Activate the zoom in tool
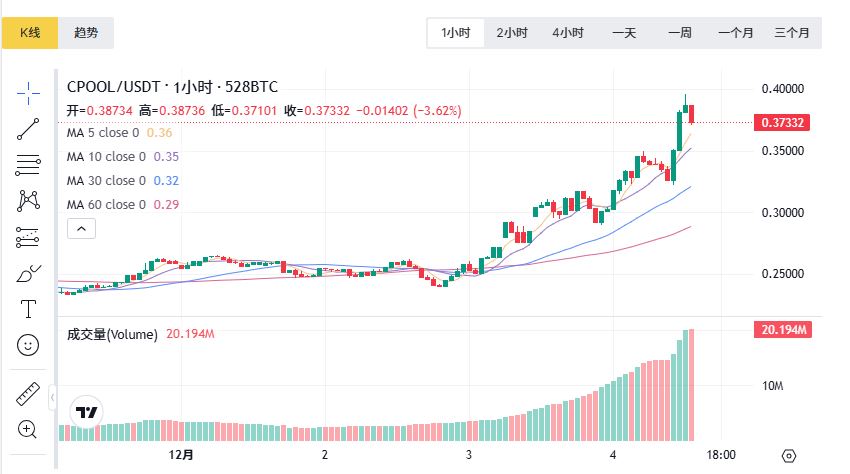Screen dimensions: 850x474 click(28, 430)
